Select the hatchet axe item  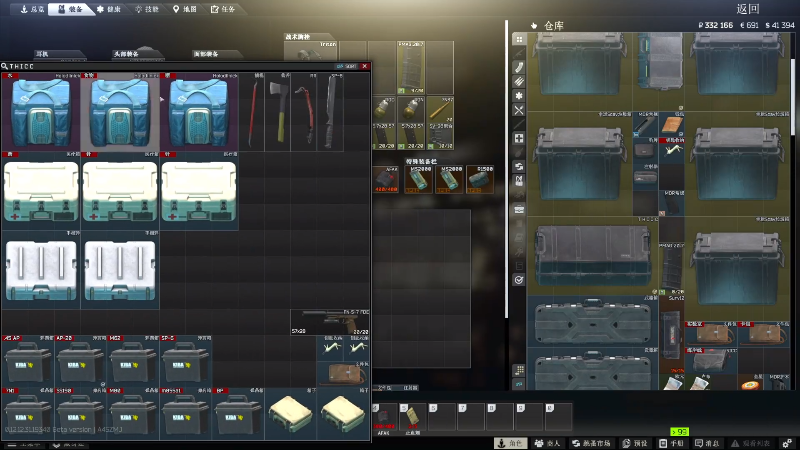[x=278, y=112]
